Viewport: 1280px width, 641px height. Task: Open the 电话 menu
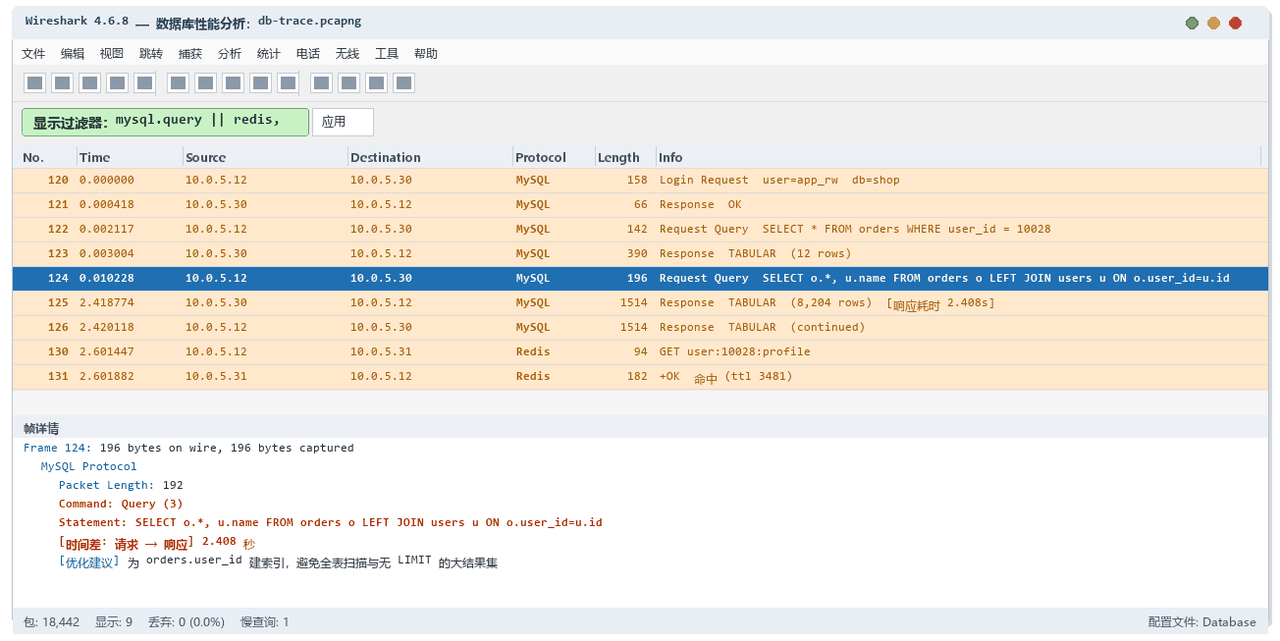[308, 54]
